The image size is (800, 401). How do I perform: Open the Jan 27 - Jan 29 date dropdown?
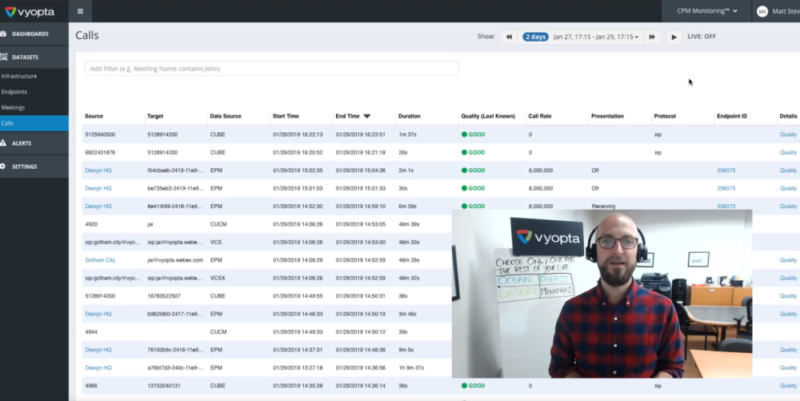click(595, 37)
